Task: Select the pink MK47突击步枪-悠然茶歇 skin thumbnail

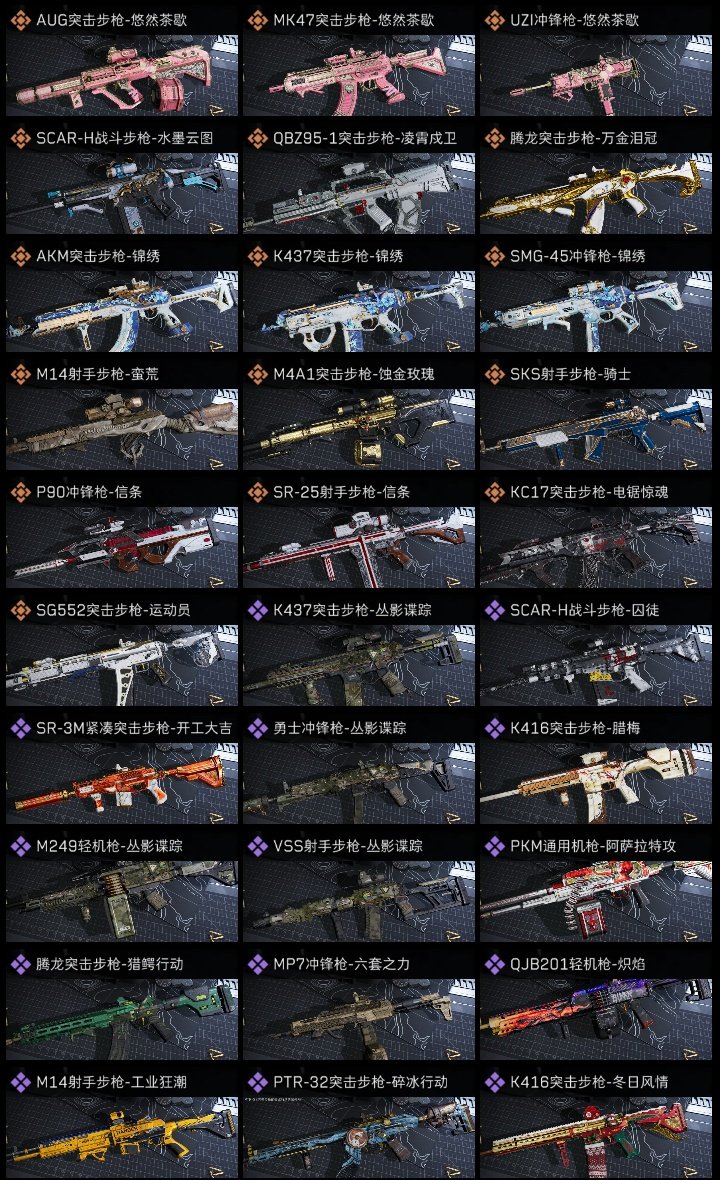Action: pyautogui.click(x=359, y=75)
